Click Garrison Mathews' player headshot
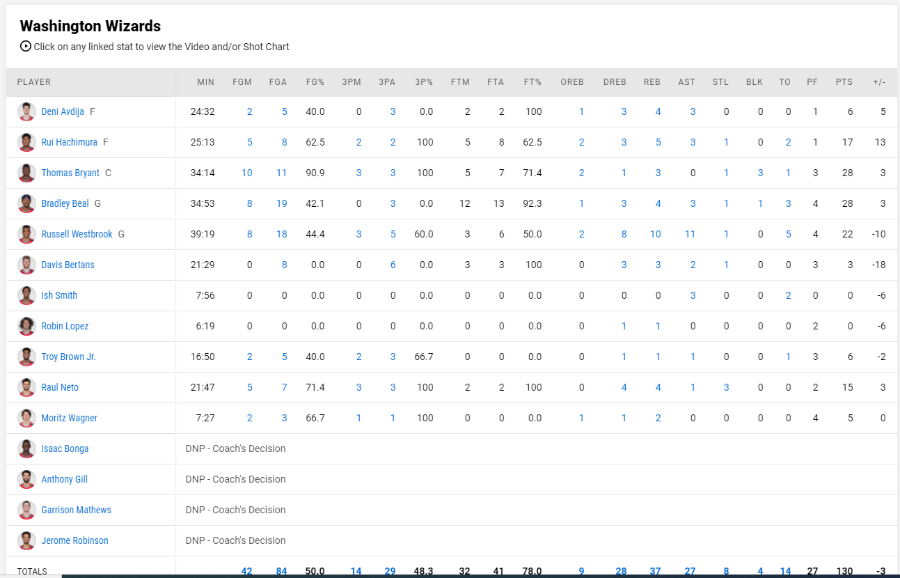 point(26,510)
